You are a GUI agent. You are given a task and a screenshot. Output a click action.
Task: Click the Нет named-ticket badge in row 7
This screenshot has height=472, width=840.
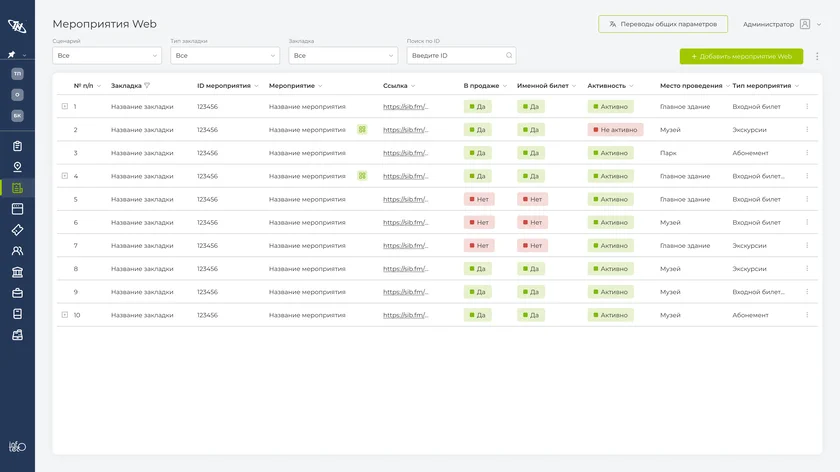532,245
